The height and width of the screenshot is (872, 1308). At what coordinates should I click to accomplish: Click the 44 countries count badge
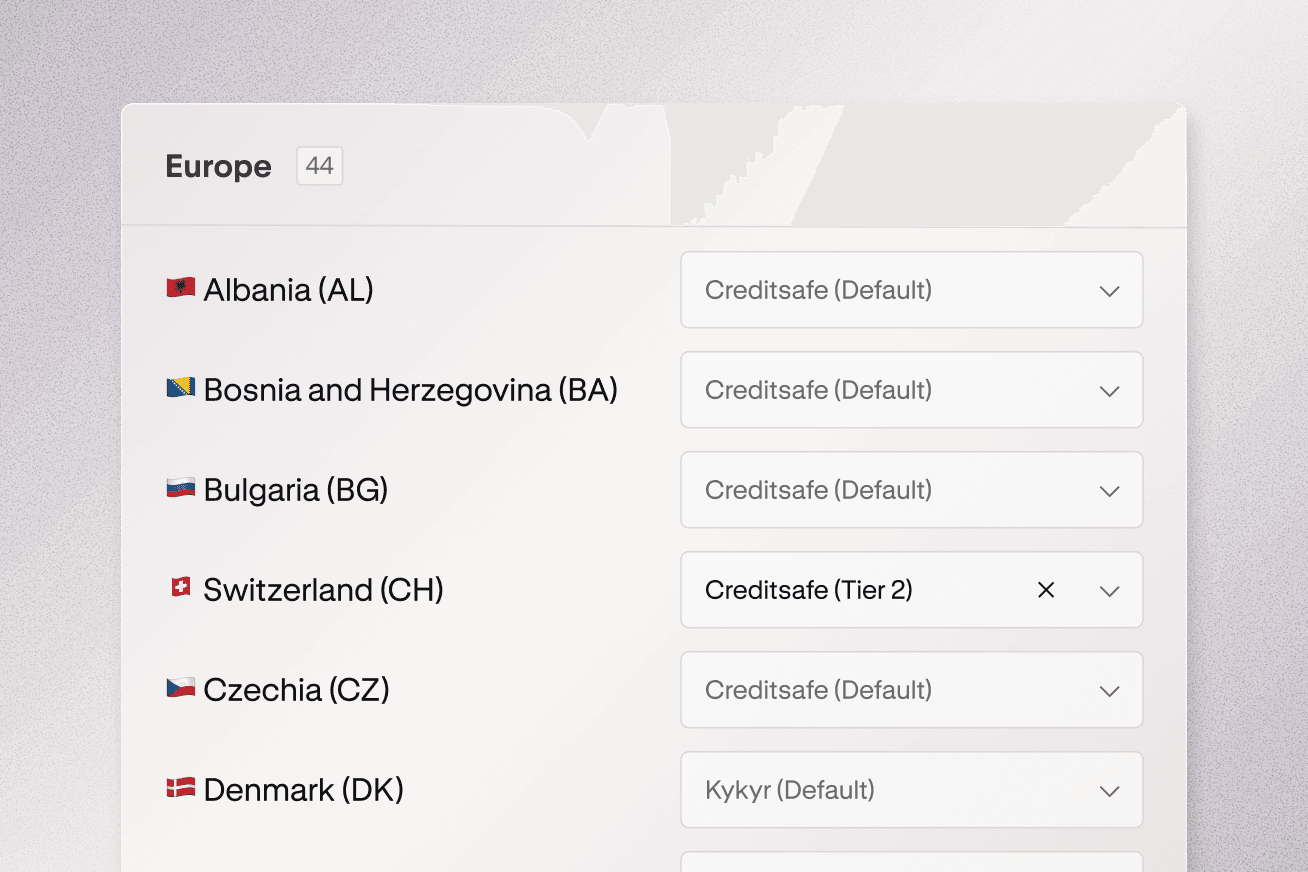[x=319, y=166]
